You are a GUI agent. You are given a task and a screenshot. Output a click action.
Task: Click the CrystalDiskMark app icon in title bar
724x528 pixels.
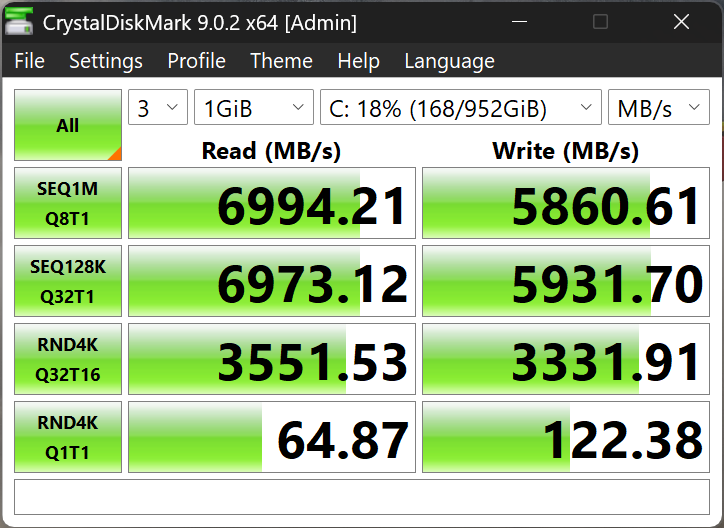[x=19, y=22]
